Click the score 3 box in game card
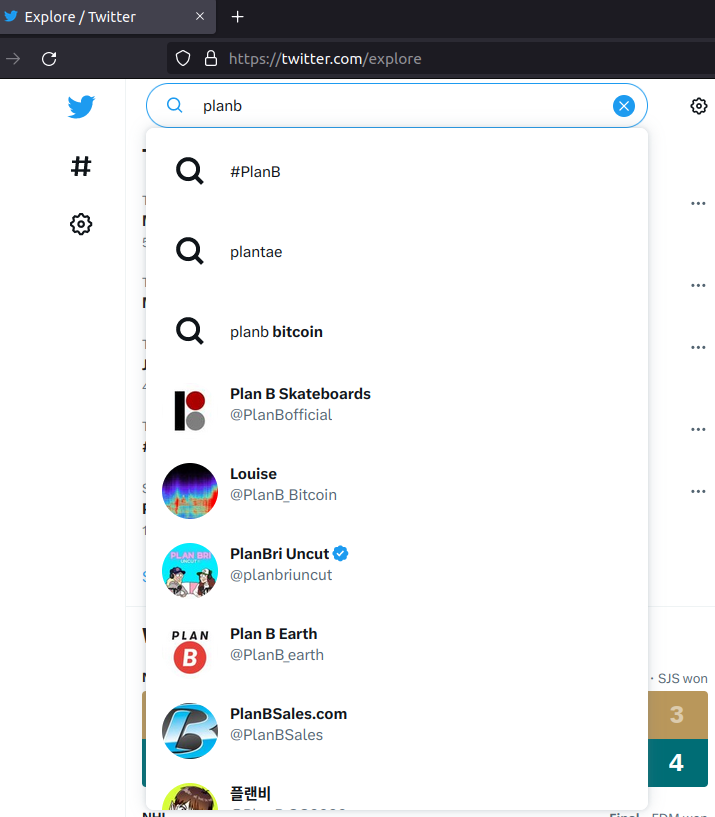 tap(677, 715)
